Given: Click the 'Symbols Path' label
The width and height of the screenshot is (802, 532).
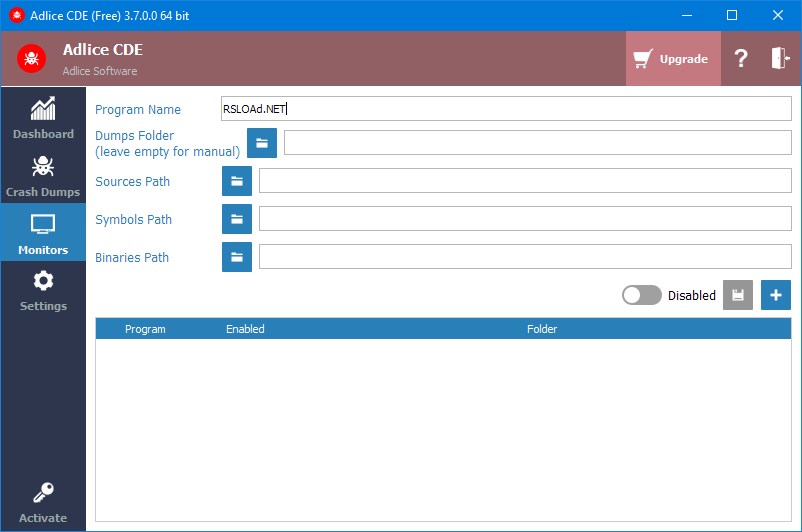Looking at the screenshot, I should tap(133, 219).
